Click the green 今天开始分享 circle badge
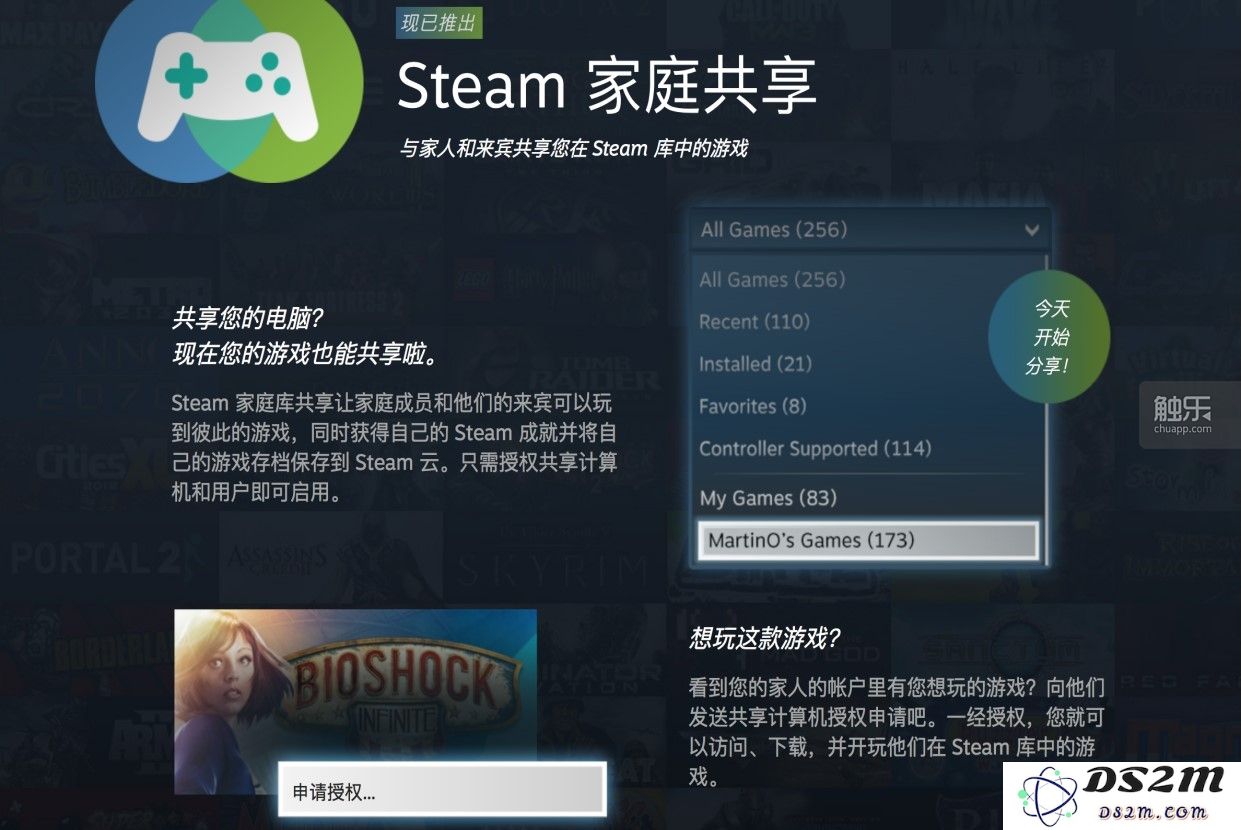Viewport: 1241px width, 830px height. pos(1048,337)
